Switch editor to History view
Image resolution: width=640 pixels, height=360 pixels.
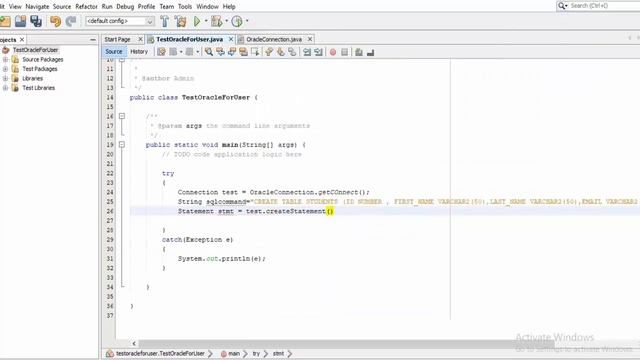pyautogui.click(x=139, y=51)
